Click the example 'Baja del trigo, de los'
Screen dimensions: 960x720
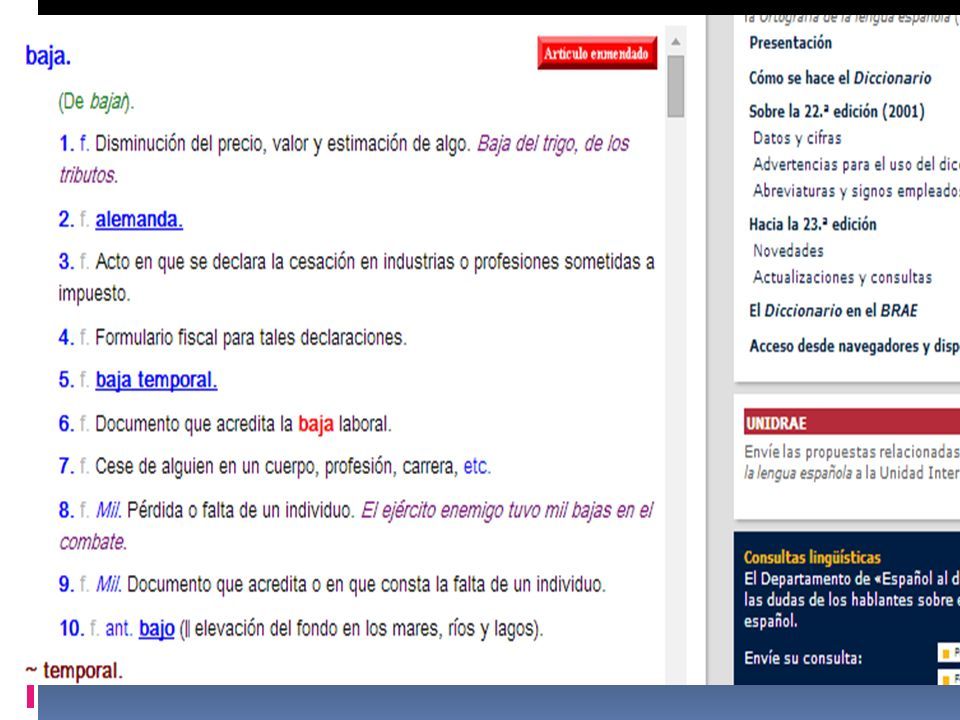click(x=553, y=143)
